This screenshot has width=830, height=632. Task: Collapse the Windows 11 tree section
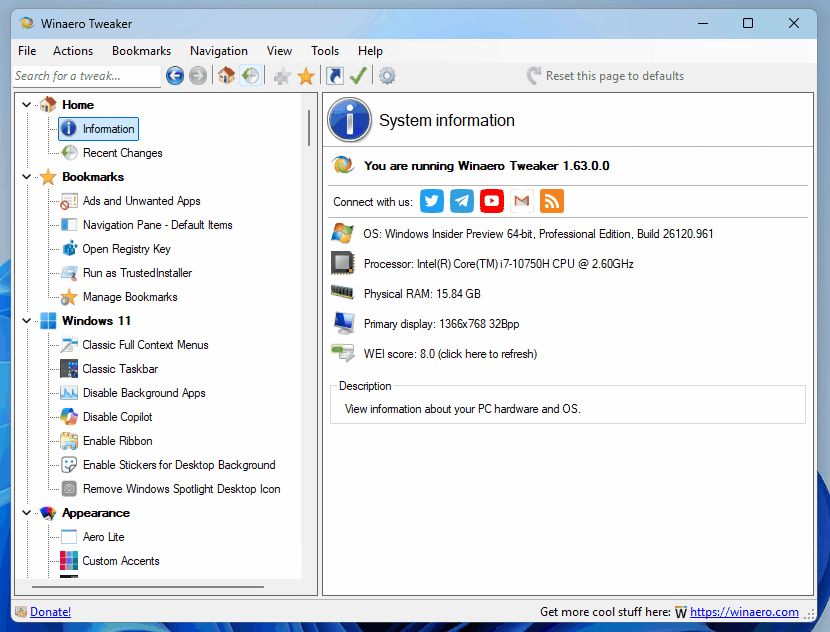[x=27, y=321]
